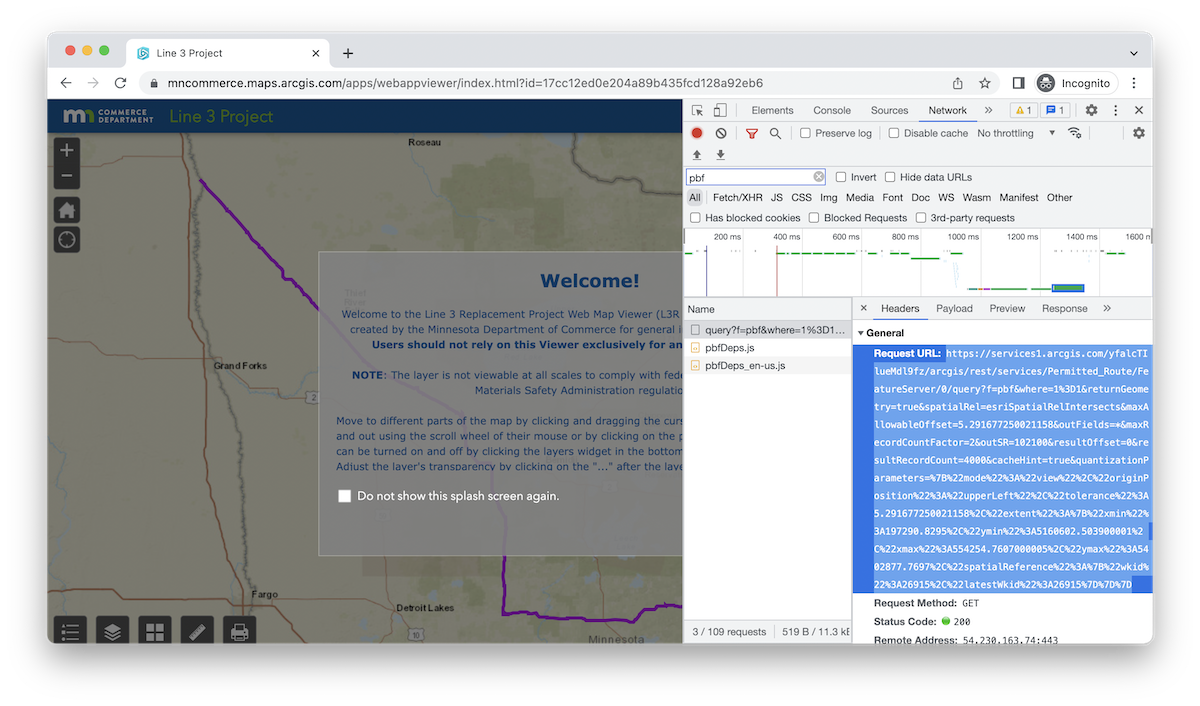
Task: Open DevTools customize kebab menu
Action: [1116, 111]
